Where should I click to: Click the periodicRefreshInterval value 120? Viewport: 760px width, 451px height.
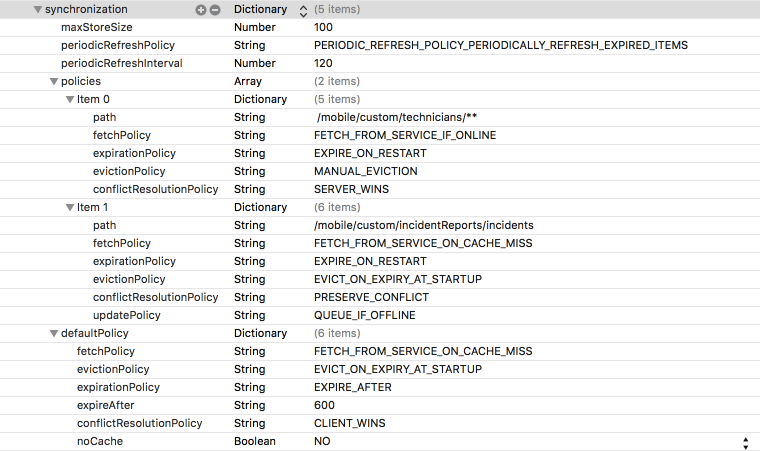click(x=323, y=63)
